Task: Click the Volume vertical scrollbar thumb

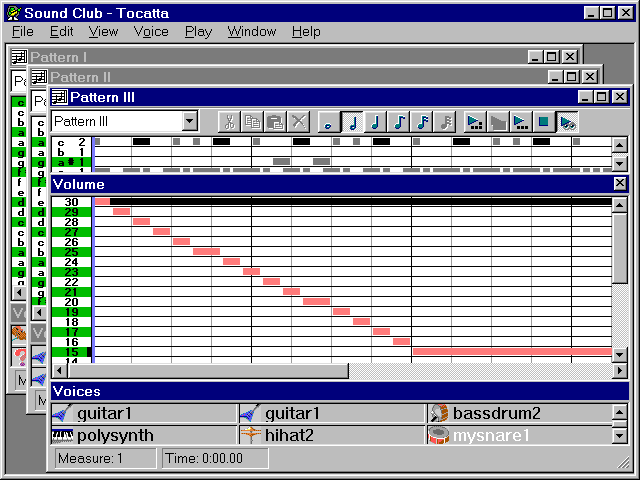Action: pos(620,248)
